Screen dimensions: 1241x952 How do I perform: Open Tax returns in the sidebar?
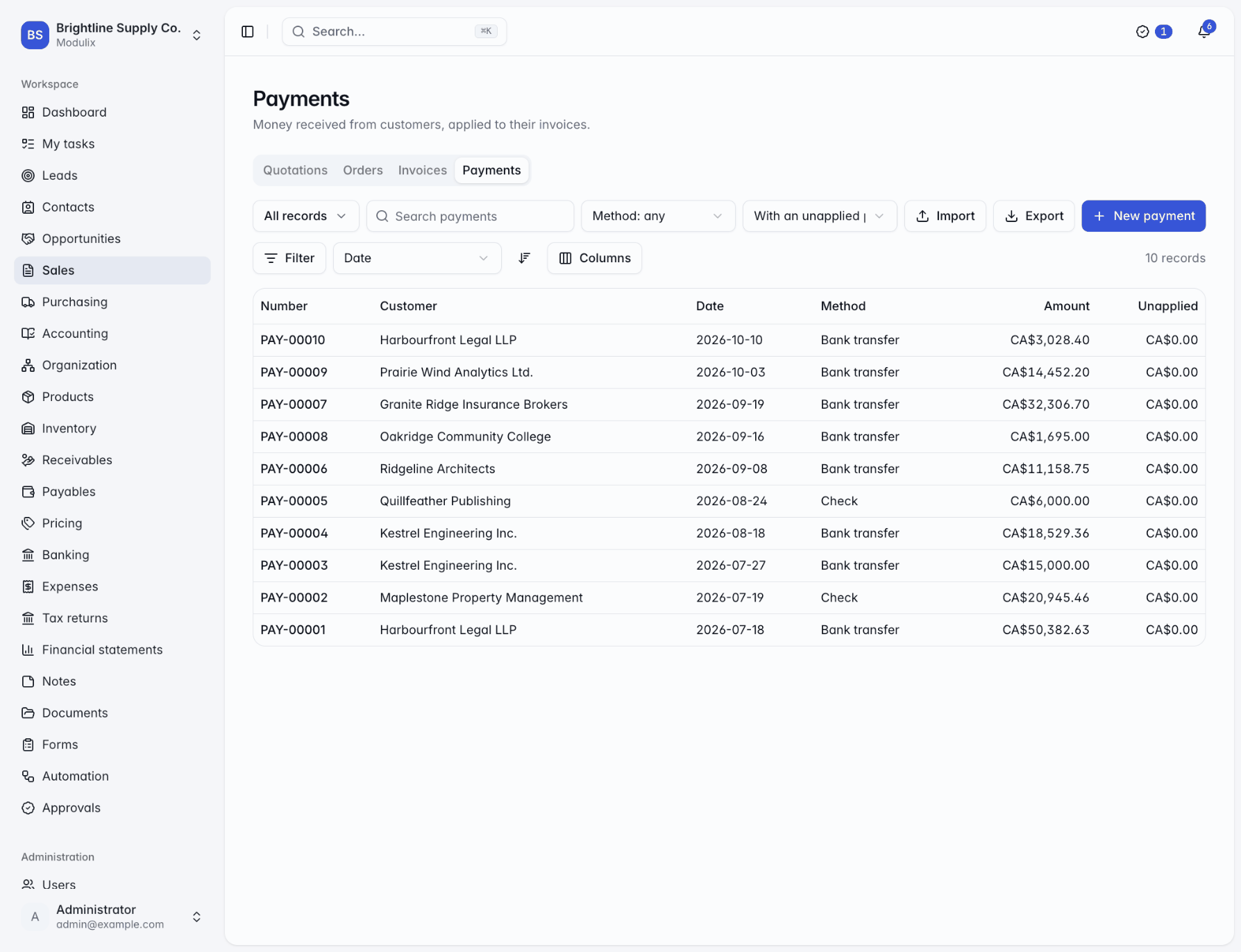[112, 618]
